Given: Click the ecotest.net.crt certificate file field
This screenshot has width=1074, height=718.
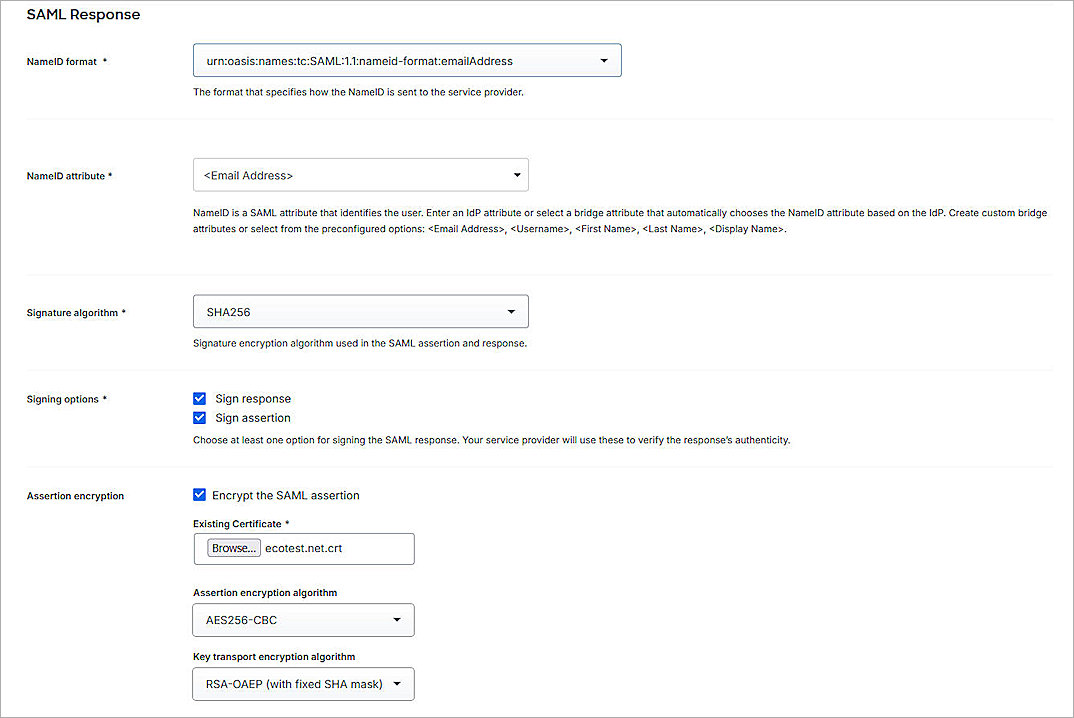Looking at the screenshot, I should coord(337,548).
